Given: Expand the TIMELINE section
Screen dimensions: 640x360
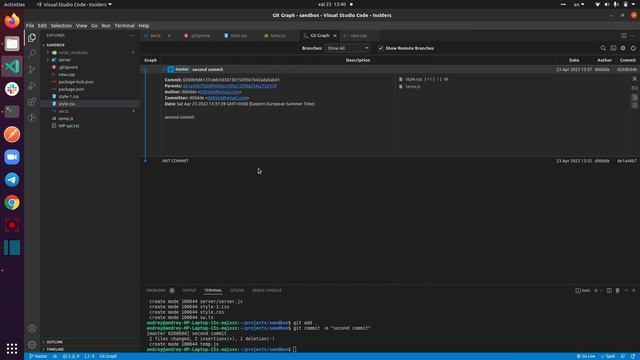Looking at the screenshot, I should click(55, 349).
